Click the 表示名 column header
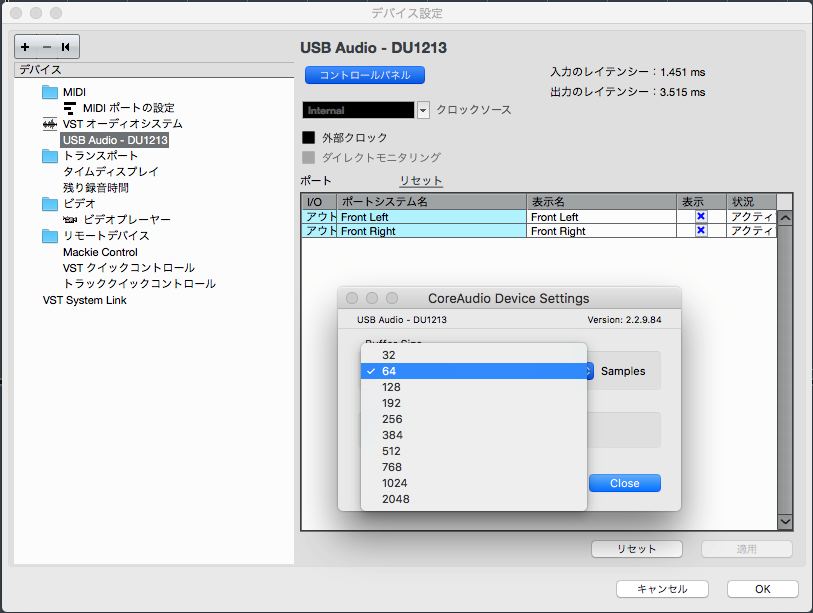The height and width of the screenshot is (613, 813). [601, 202]
